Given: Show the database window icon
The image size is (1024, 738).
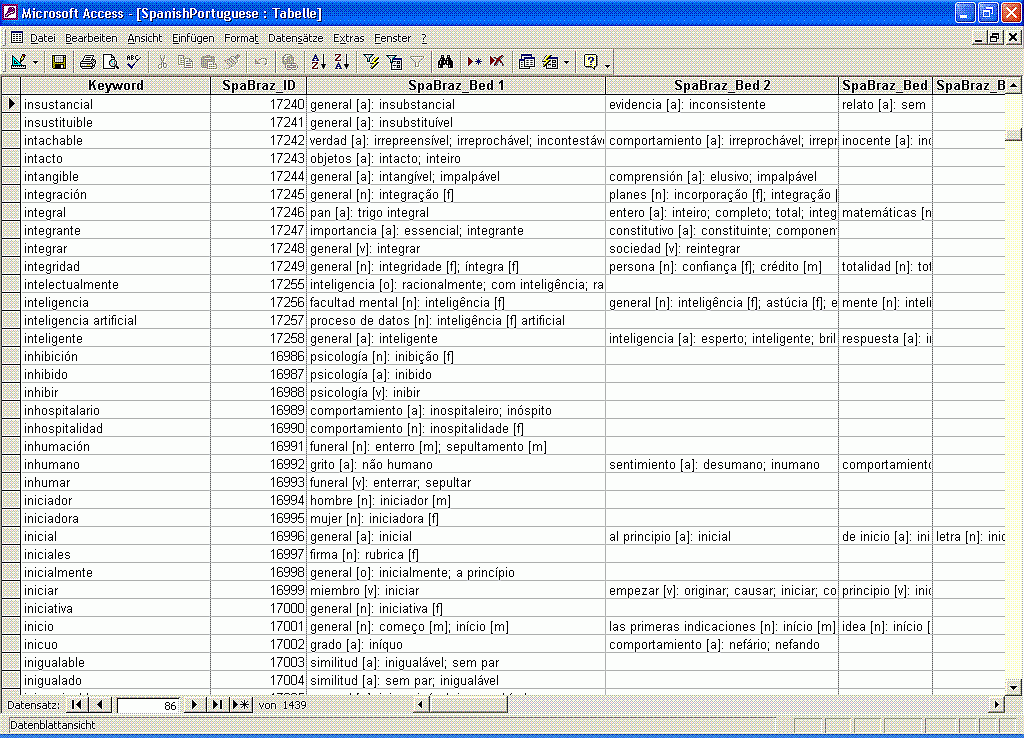Looking at the screenshot, I should click(x=526, y=62).
